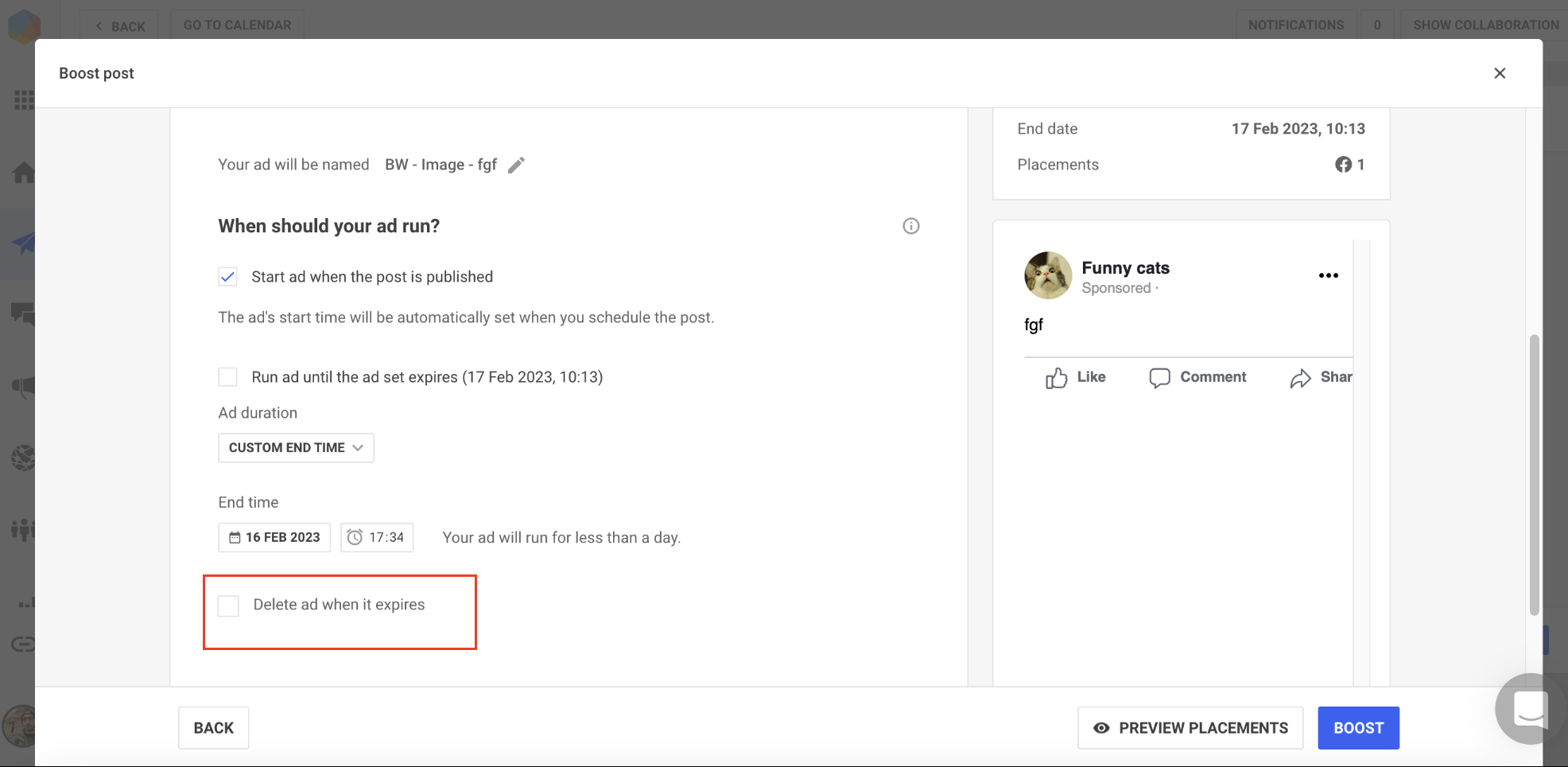Click Share arrow in ad preview
Screen dimensions: 1568x767
click(x=1300, y=378)
